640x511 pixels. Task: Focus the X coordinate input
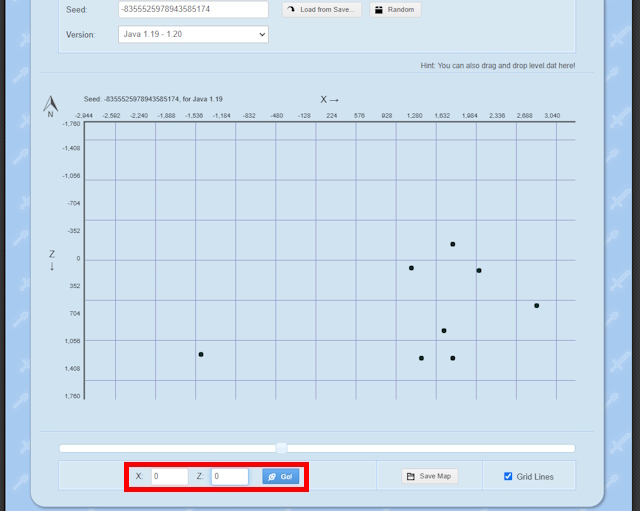169,477
